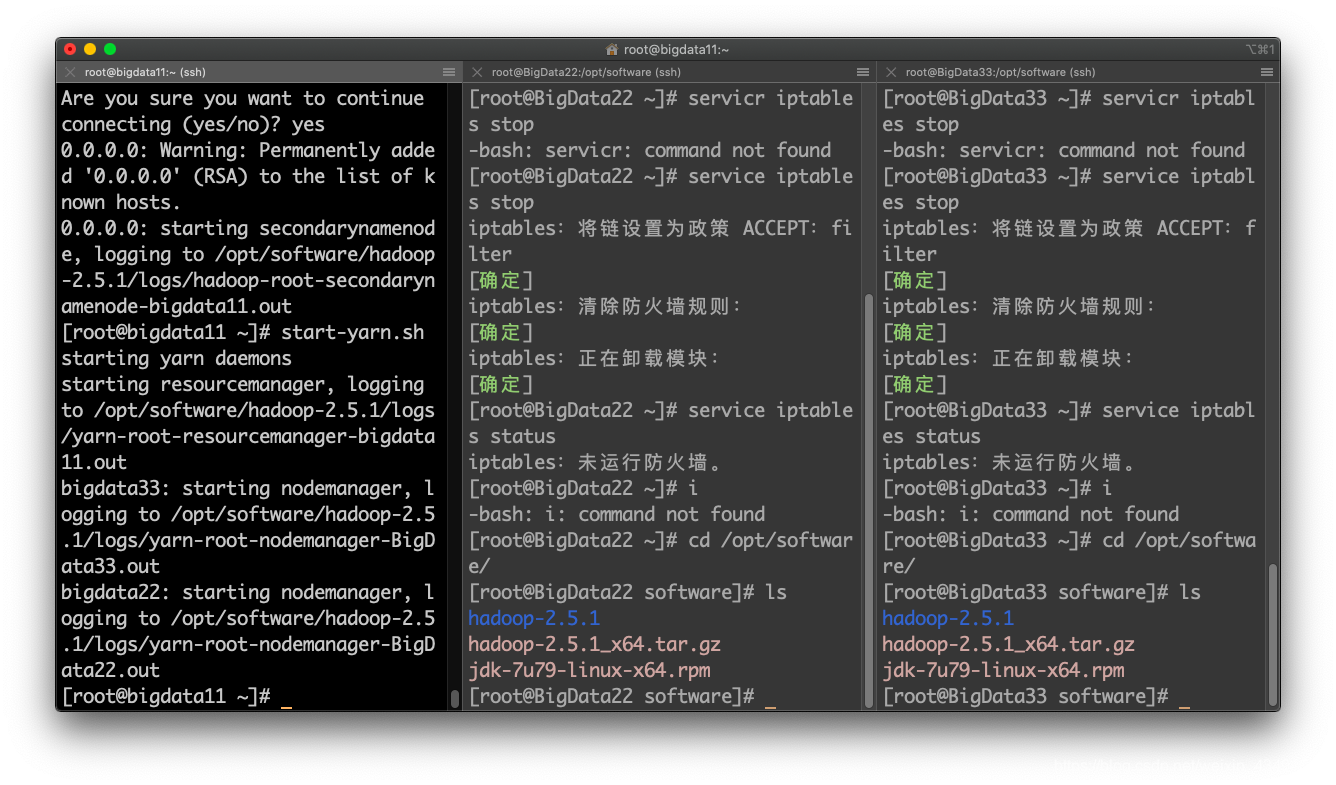1336x785 pixels.
Task: Click the 'ls' command line in BigData33 pane
Action: (1041, 592)
